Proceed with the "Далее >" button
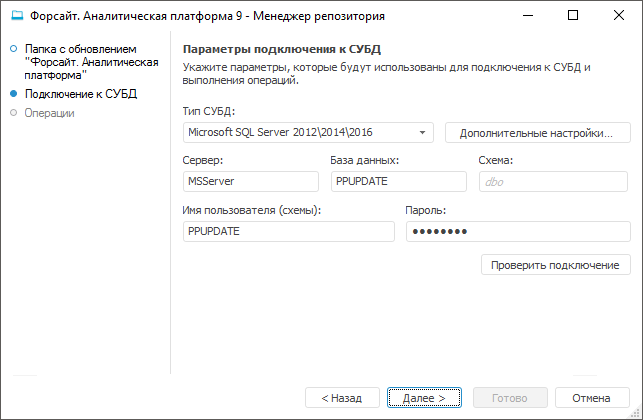The width and height of the screenshot is (643, 420). (x=424, y=397)
